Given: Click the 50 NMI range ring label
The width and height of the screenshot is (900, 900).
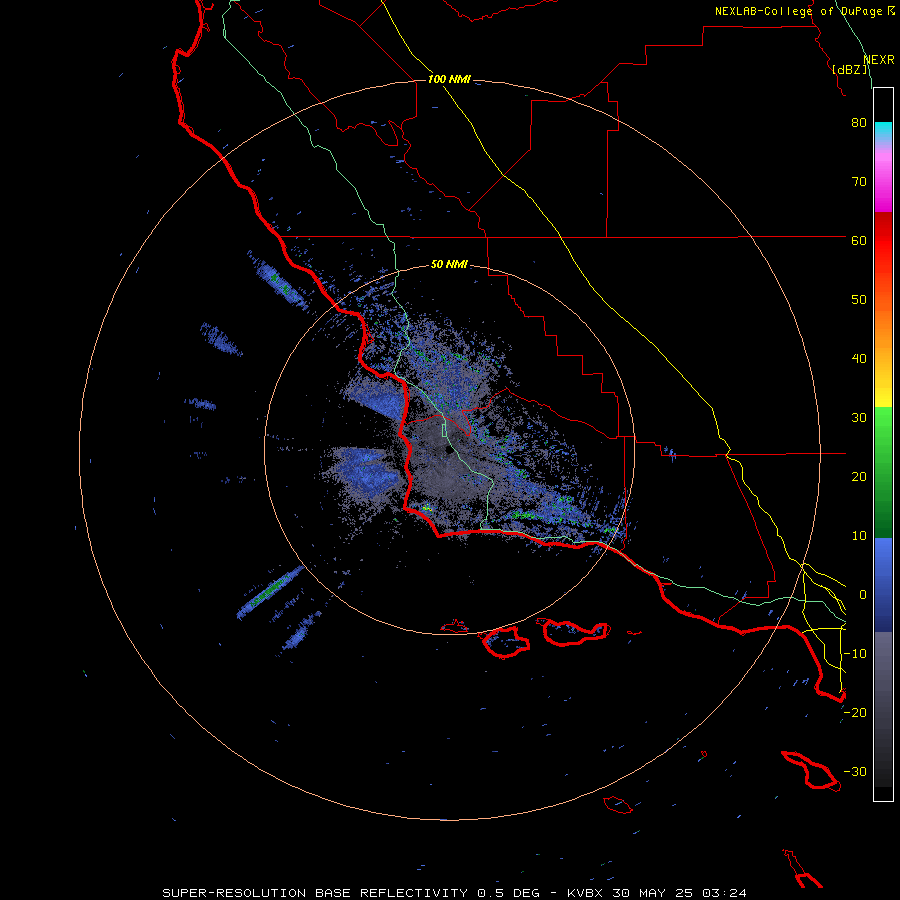Looking at the screenshot, I should [449, 265].
